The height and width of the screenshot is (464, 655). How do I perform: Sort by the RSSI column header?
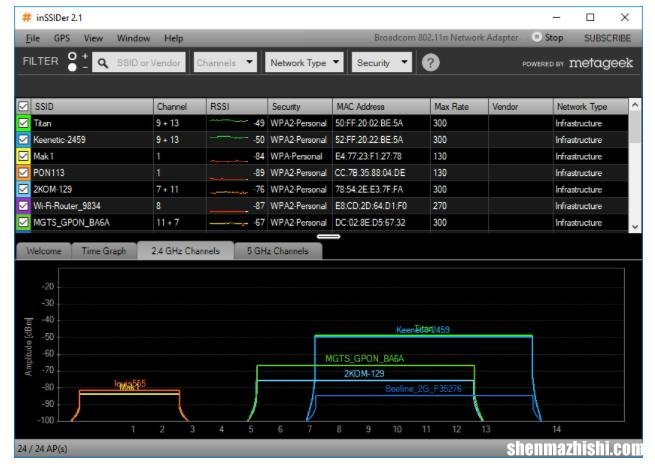point(236,106)
